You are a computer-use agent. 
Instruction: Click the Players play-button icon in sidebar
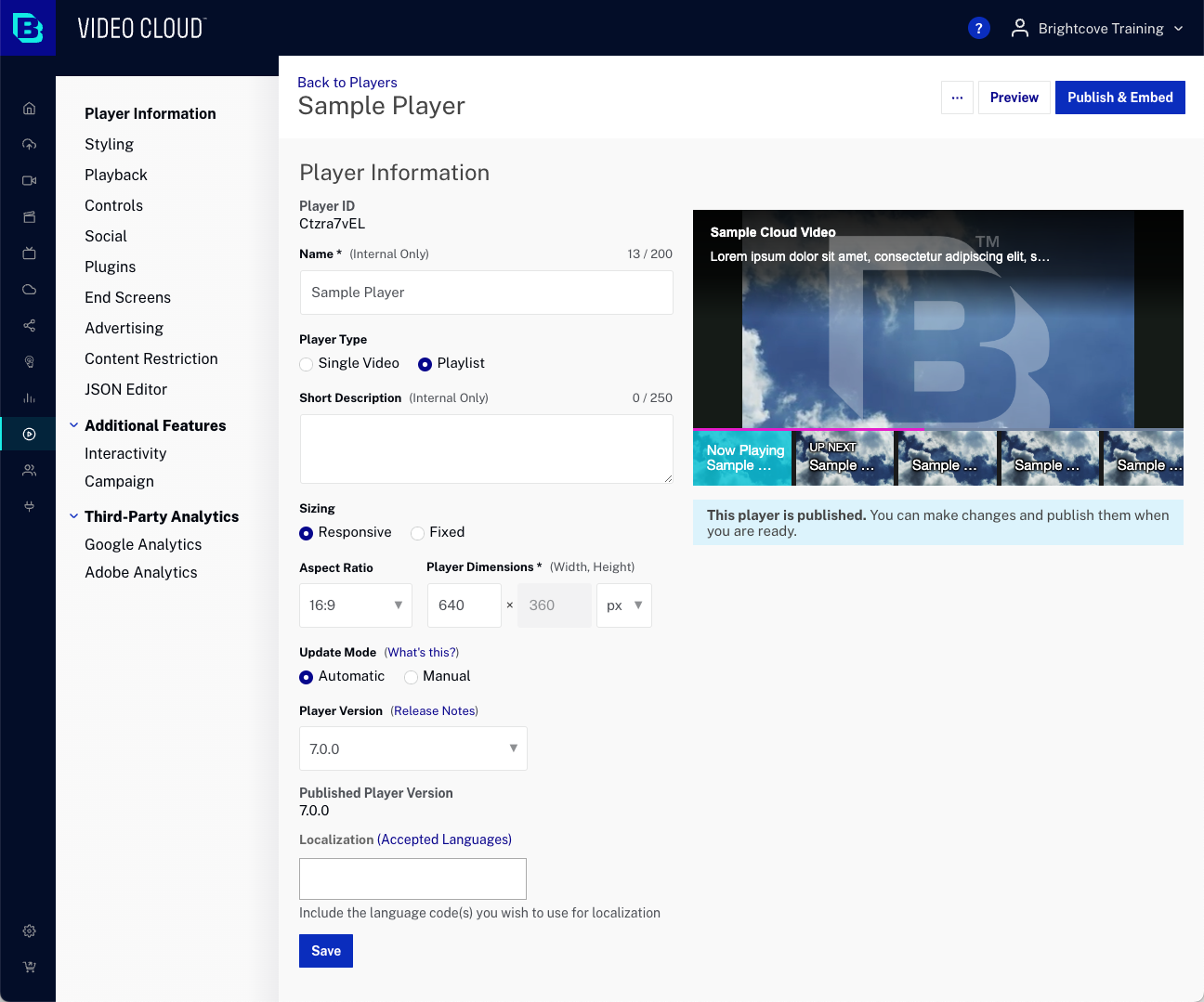pos(29,434)
